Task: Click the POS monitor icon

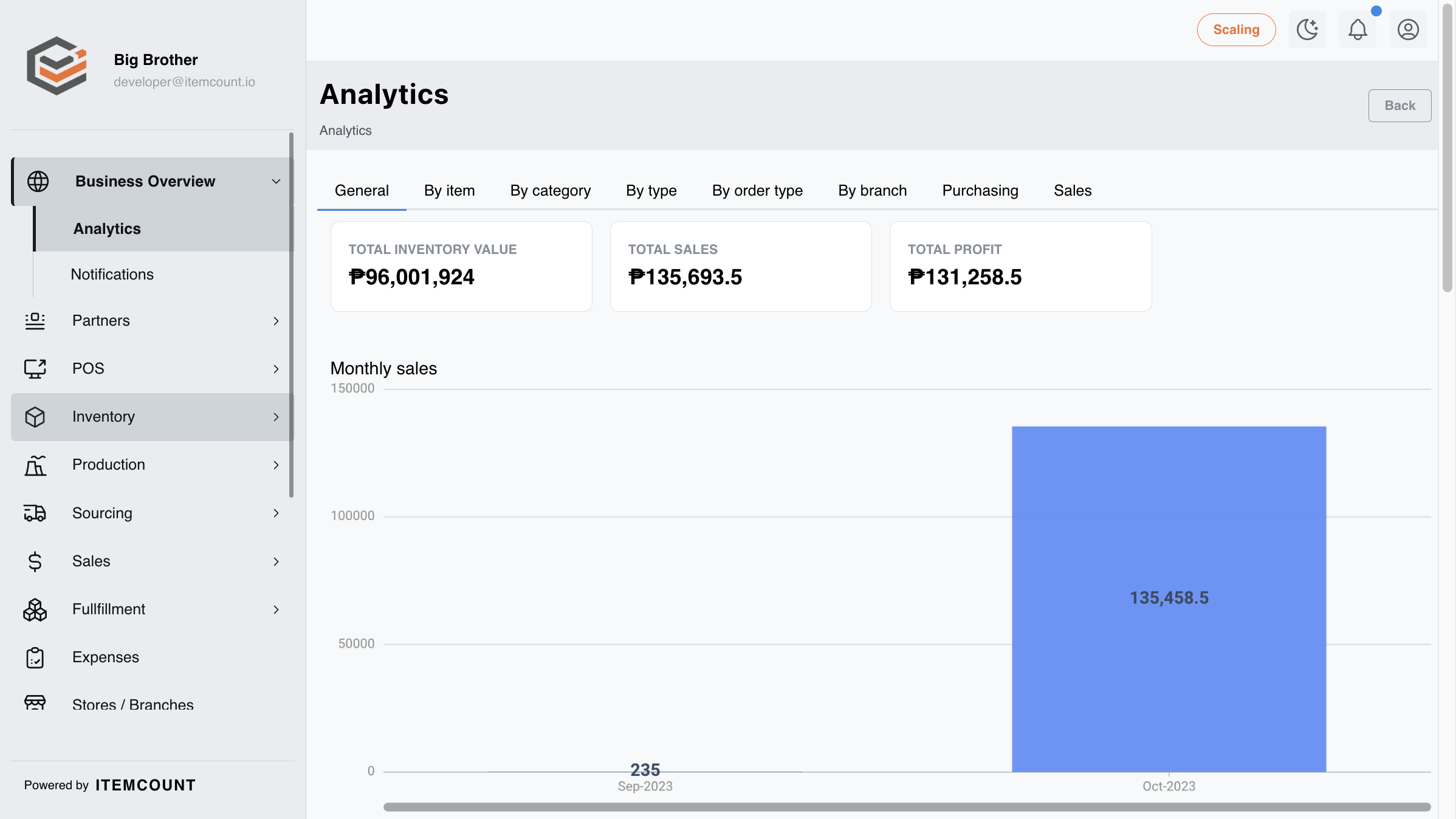Action: click(x=35, y=369)
